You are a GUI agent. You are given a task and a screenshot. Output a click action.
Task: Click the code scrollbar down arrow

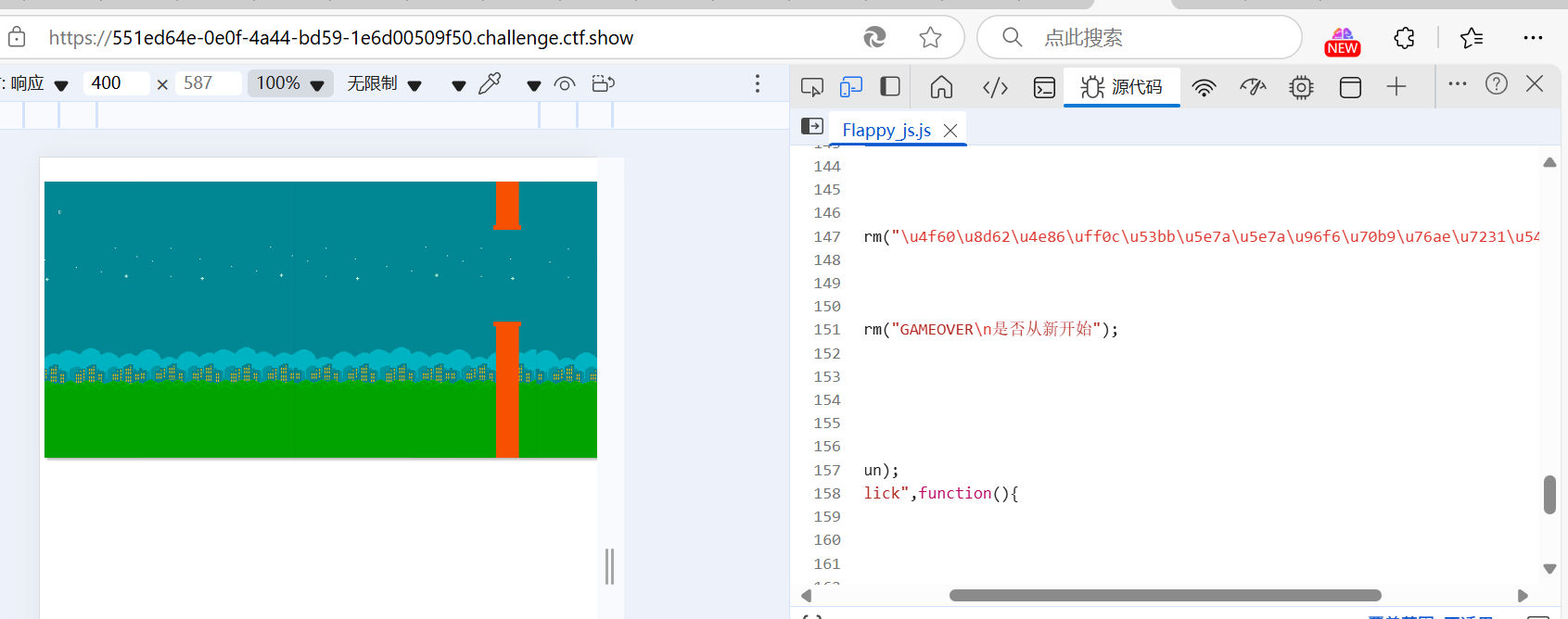click(1549, 569)
